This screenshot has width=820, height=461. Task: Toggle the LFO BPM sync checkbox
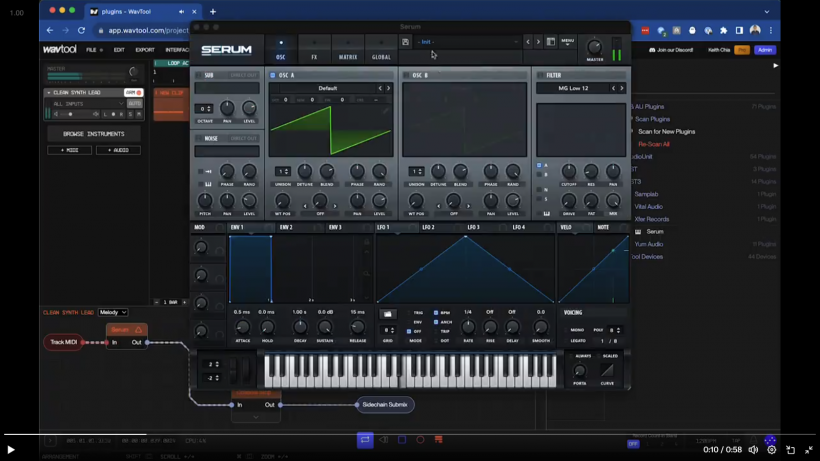click(x=436, y=313)
